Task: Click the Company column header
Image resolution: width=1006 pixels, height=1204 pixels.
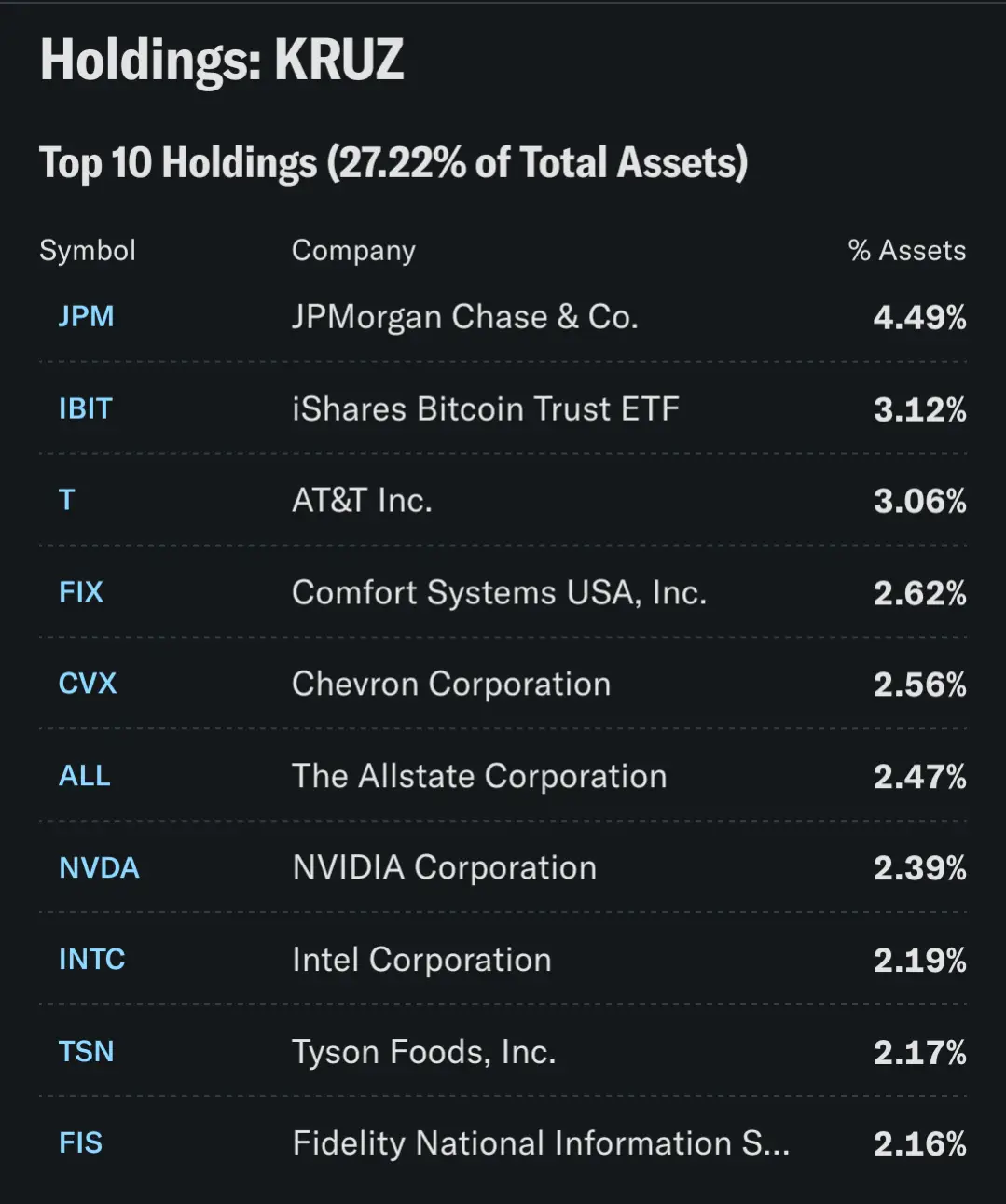Action: click(x=353, y=251)
